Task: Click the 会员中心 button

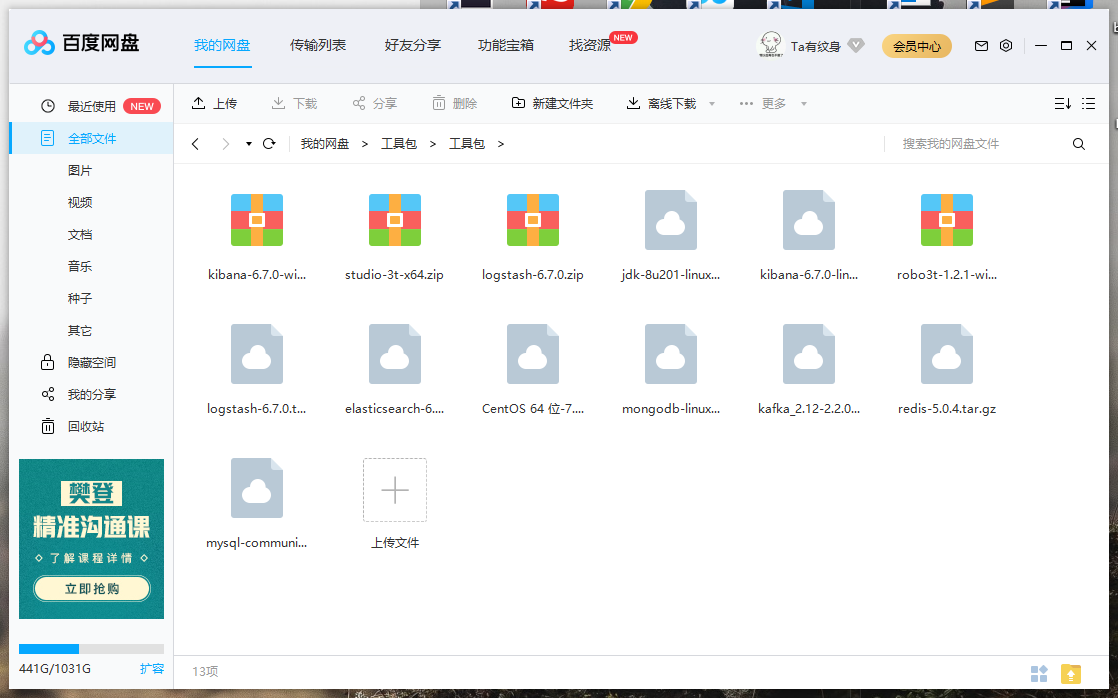Action: [916, 46]
